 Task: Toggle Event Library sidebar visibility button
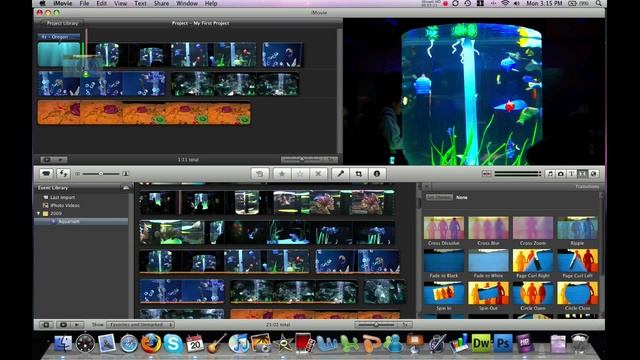pyautogui.click(x=46, y=324)
